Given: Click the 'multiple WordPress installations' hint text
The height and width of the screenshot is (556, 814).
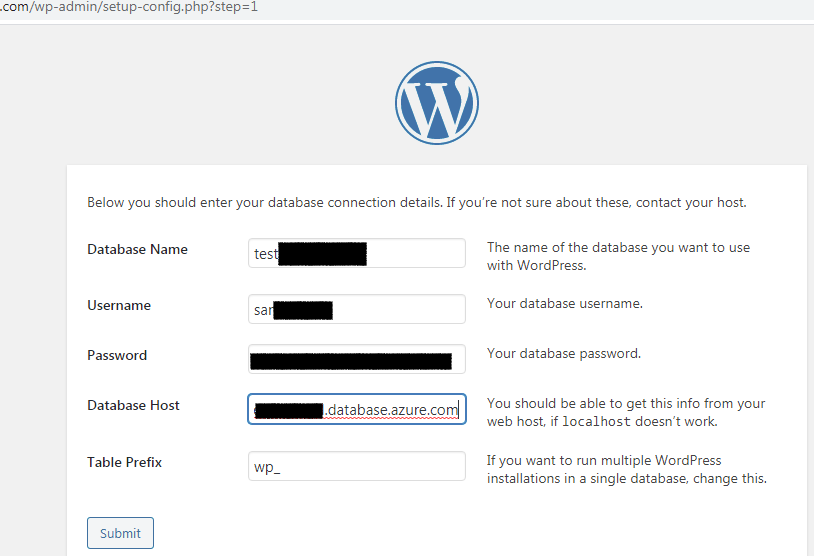Looking at the screenshot, I should tap(627, 469).
